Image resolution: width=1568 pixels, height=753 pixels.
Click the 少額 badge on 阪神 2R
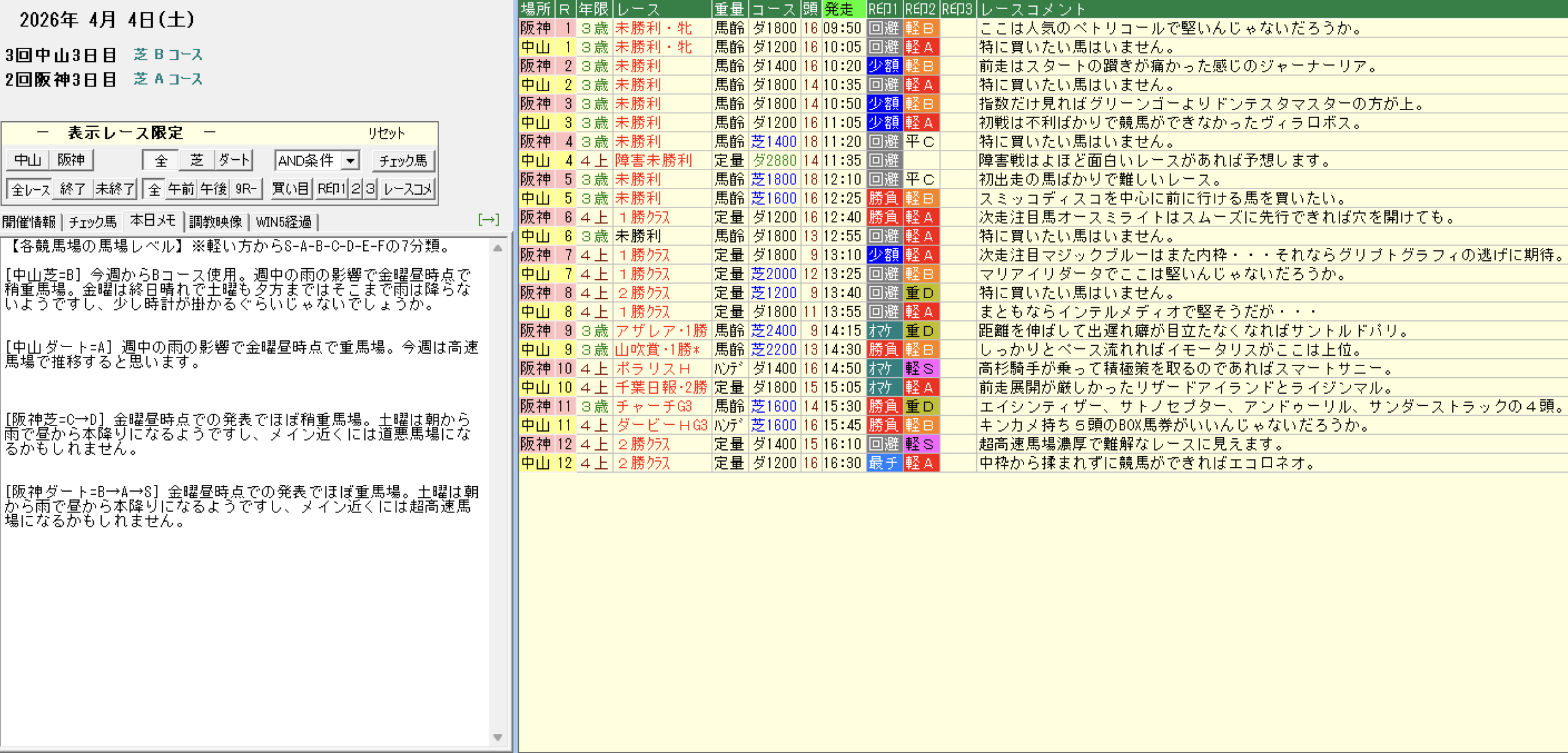pos(883,66)
